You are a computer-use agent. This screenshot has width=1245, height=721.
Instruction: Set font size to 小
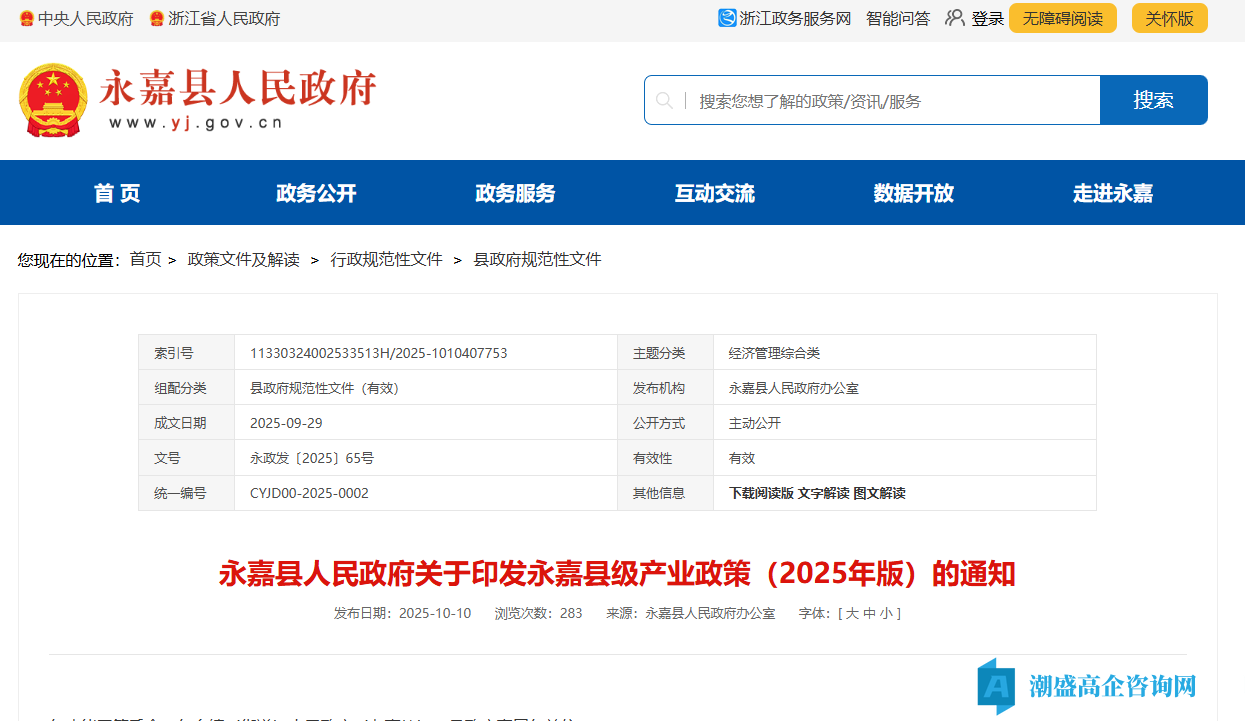point(886,613)
